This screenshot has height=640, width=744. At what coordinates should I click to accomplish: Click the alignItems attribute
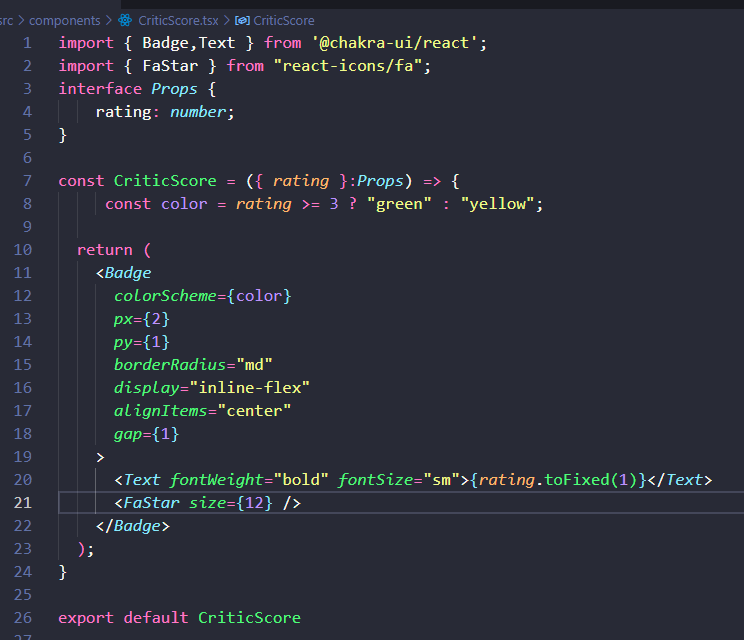coord(160,411)
